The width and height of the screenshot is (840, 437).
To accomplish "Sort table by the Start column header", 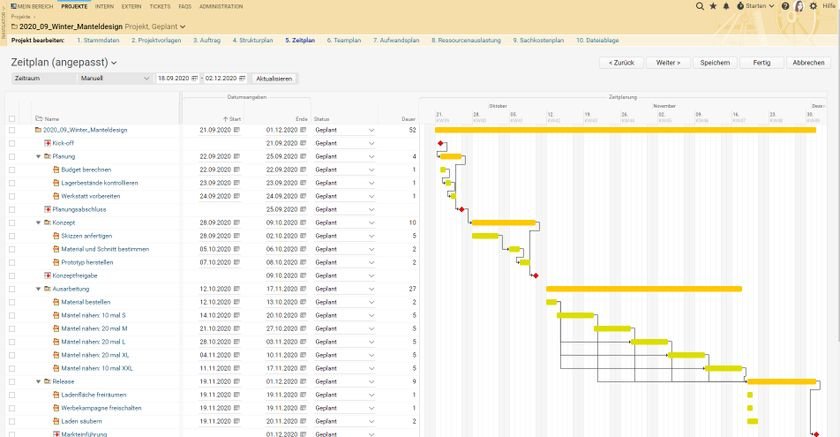I will click(x=232, y=119).
